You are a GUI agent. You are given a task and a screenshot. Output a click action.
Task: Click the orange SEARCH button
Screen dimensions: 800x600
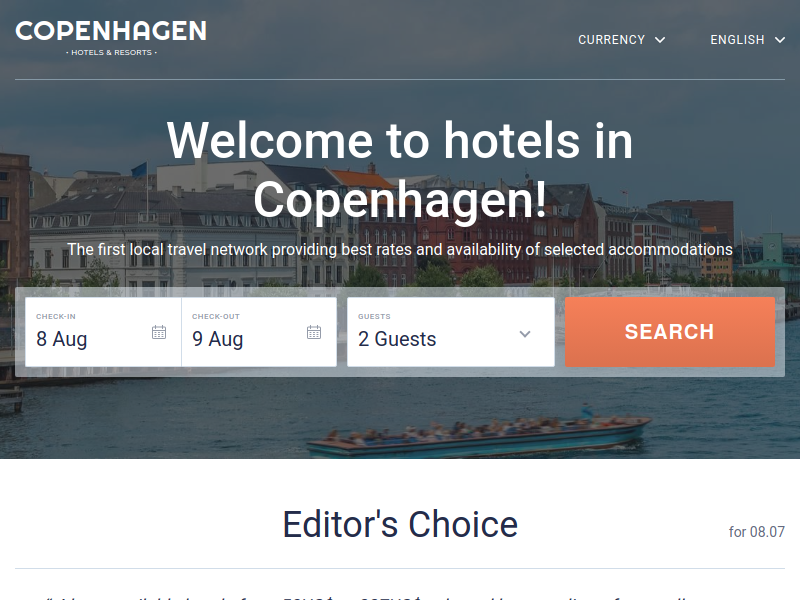670,332
